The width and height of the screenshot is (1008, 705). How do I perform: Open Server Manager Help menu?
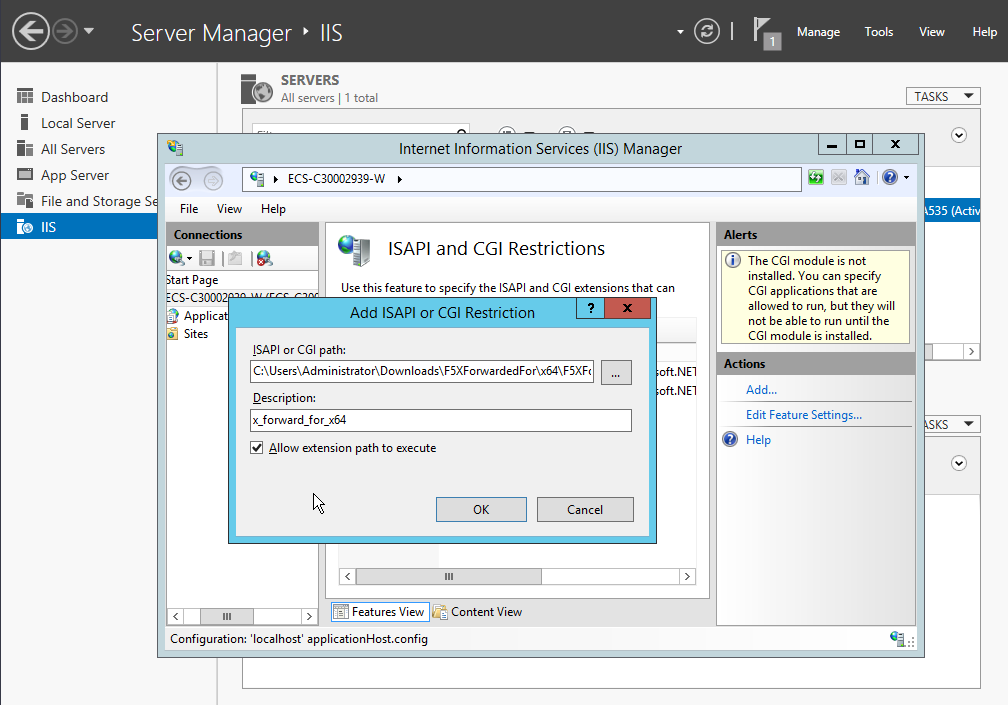984,31
